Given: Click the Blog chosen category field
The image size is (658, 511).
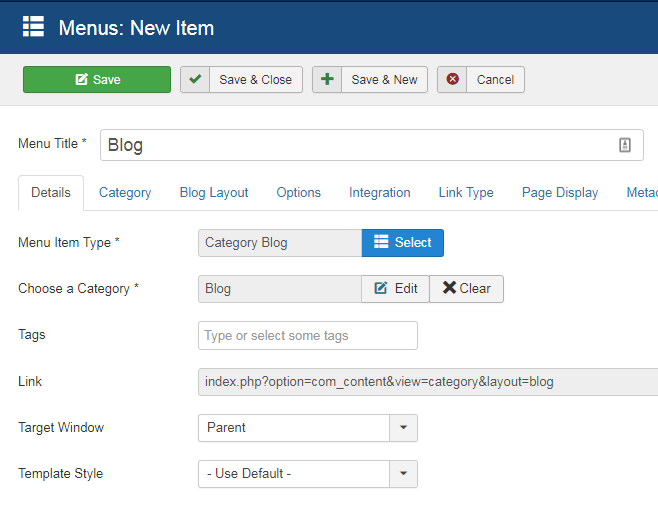Looking at the screenshot, I should (280, 289).
